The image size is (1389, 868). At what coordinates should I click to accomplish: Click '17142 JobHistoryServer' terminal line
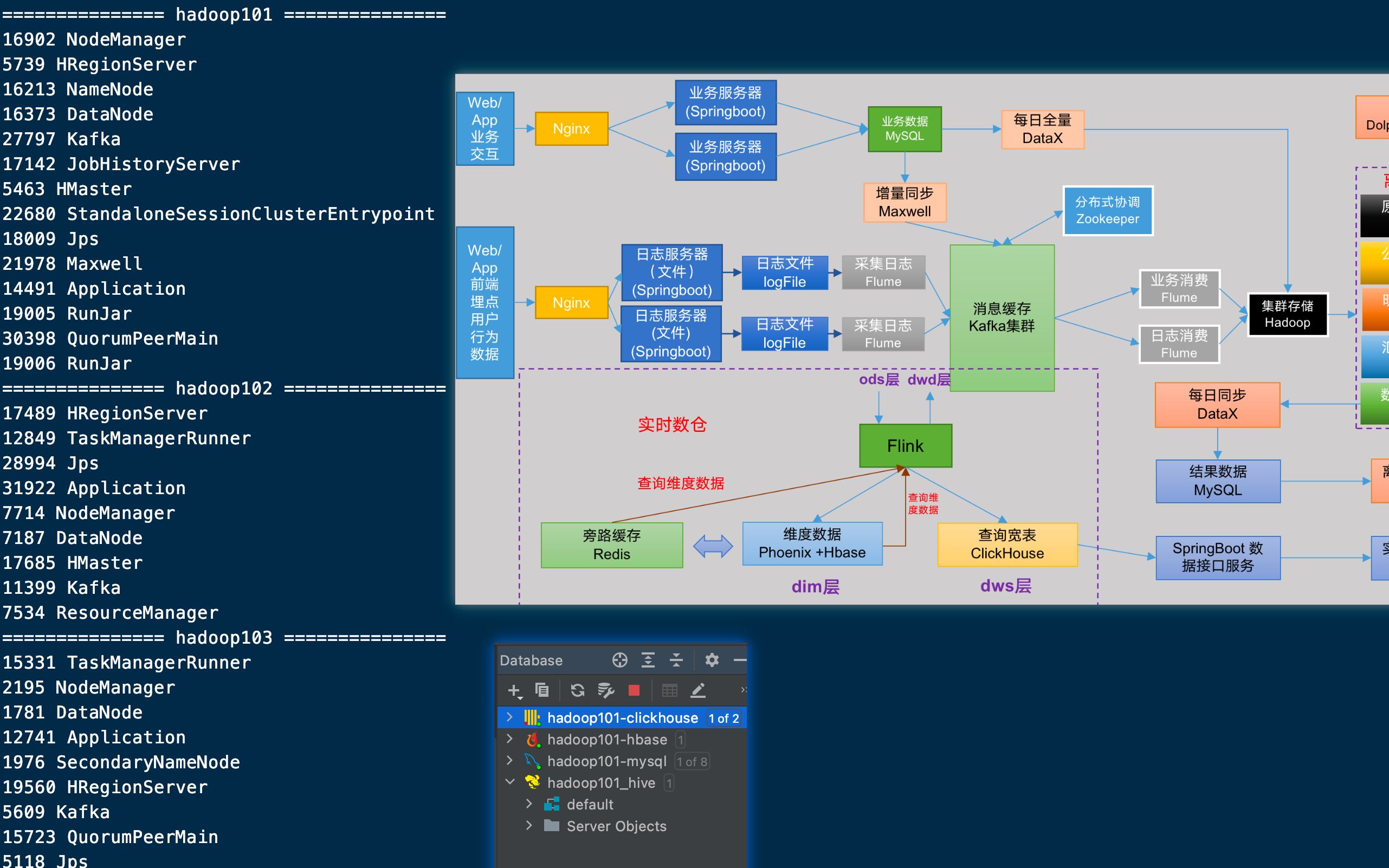tap(121, 164)
